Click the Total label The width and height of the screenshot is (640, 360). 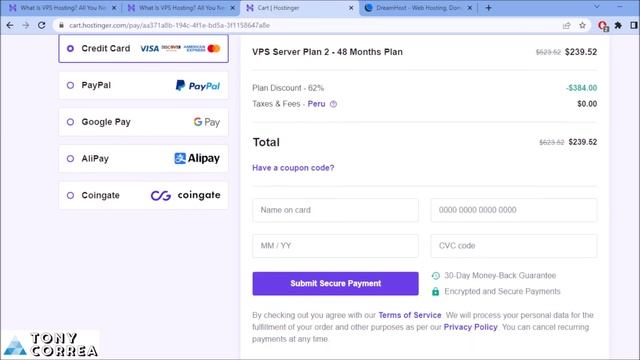pyautogui.click(x=266, y=142)
